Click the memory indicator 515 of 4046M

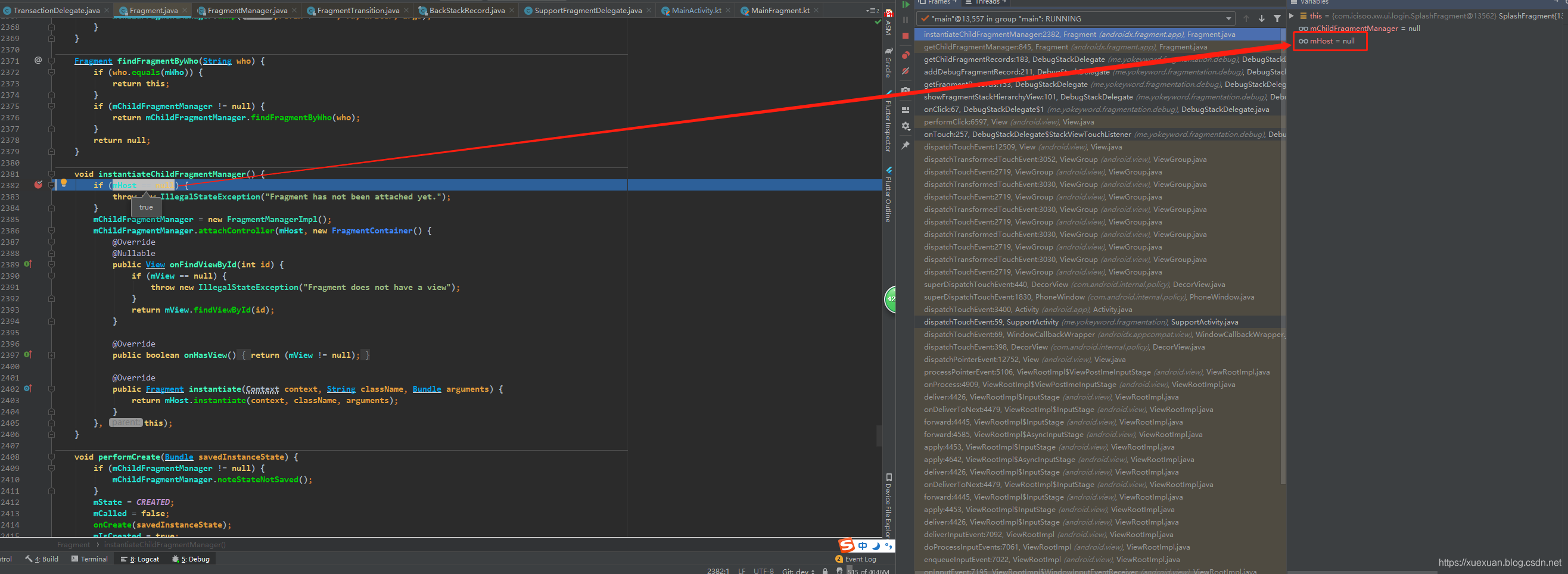pos(868,570)
